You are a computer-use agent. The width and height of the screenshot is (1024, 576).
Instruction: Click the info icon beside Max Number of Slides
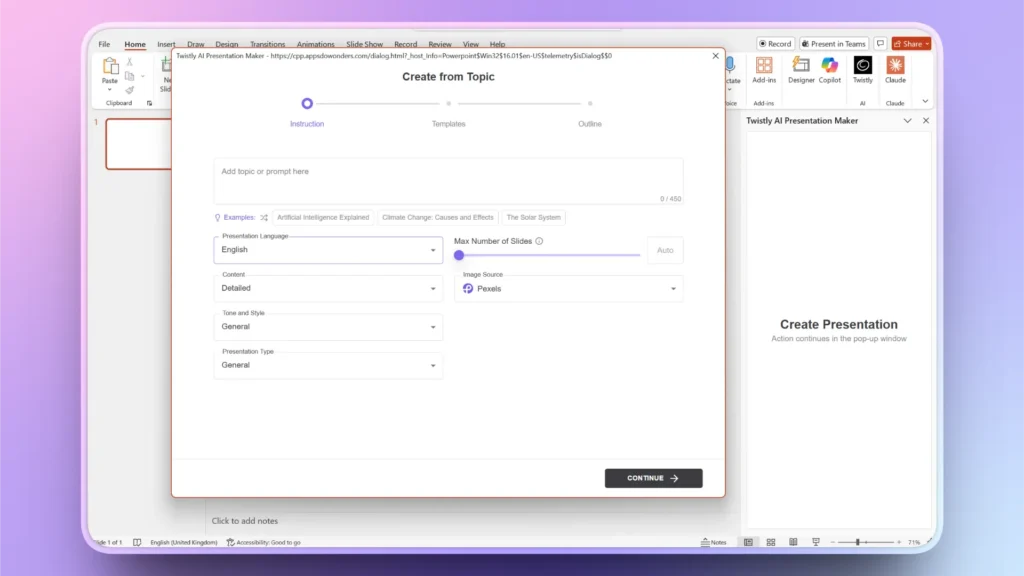(x=539, y=241)
